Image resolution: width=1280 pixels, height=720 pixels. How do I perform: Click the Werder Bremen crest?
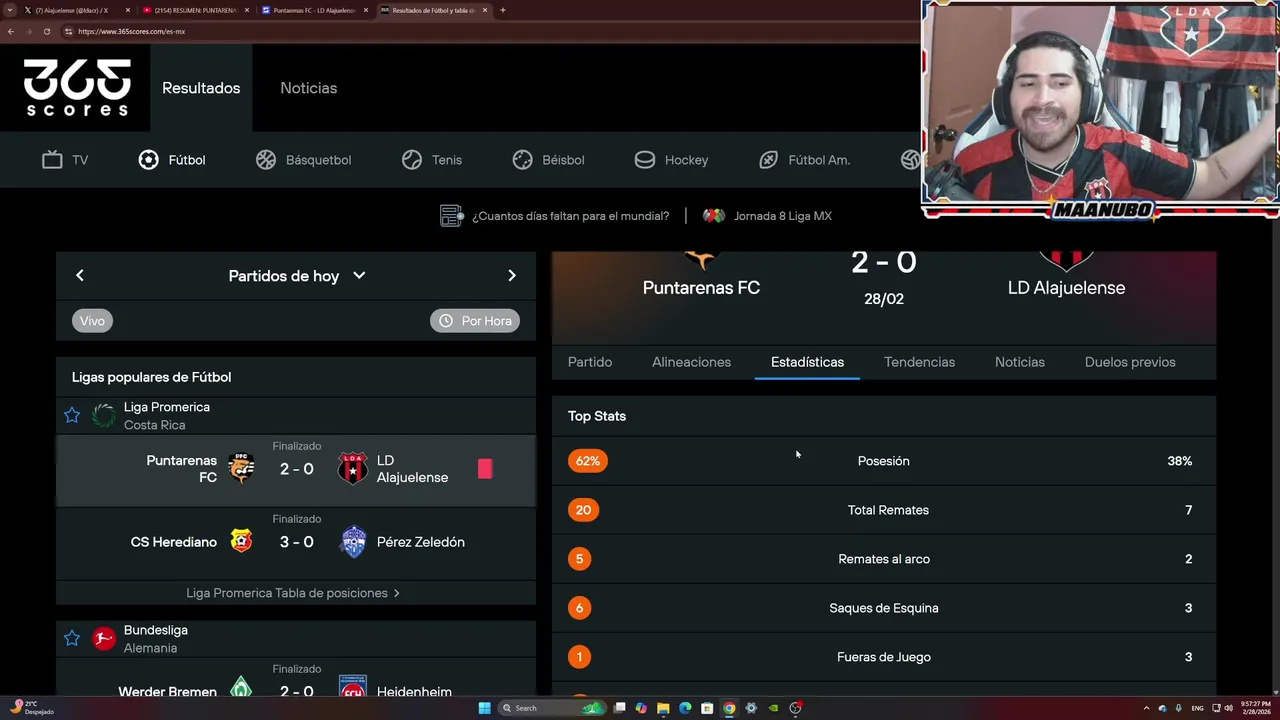coord(241,688)
